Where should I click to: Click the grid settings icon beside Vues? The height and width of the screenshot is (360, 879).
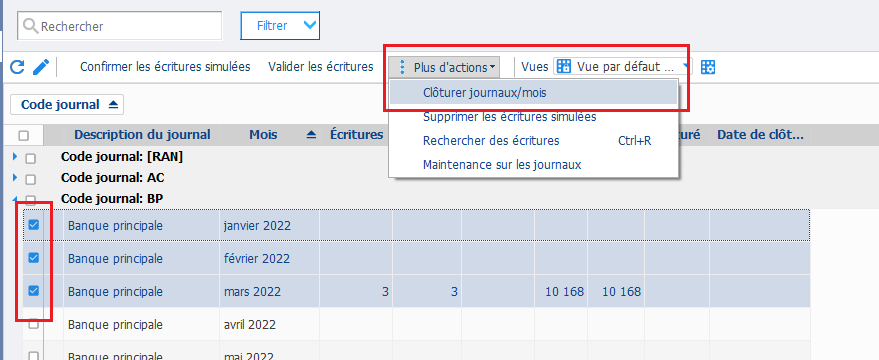tap(709, 67)
